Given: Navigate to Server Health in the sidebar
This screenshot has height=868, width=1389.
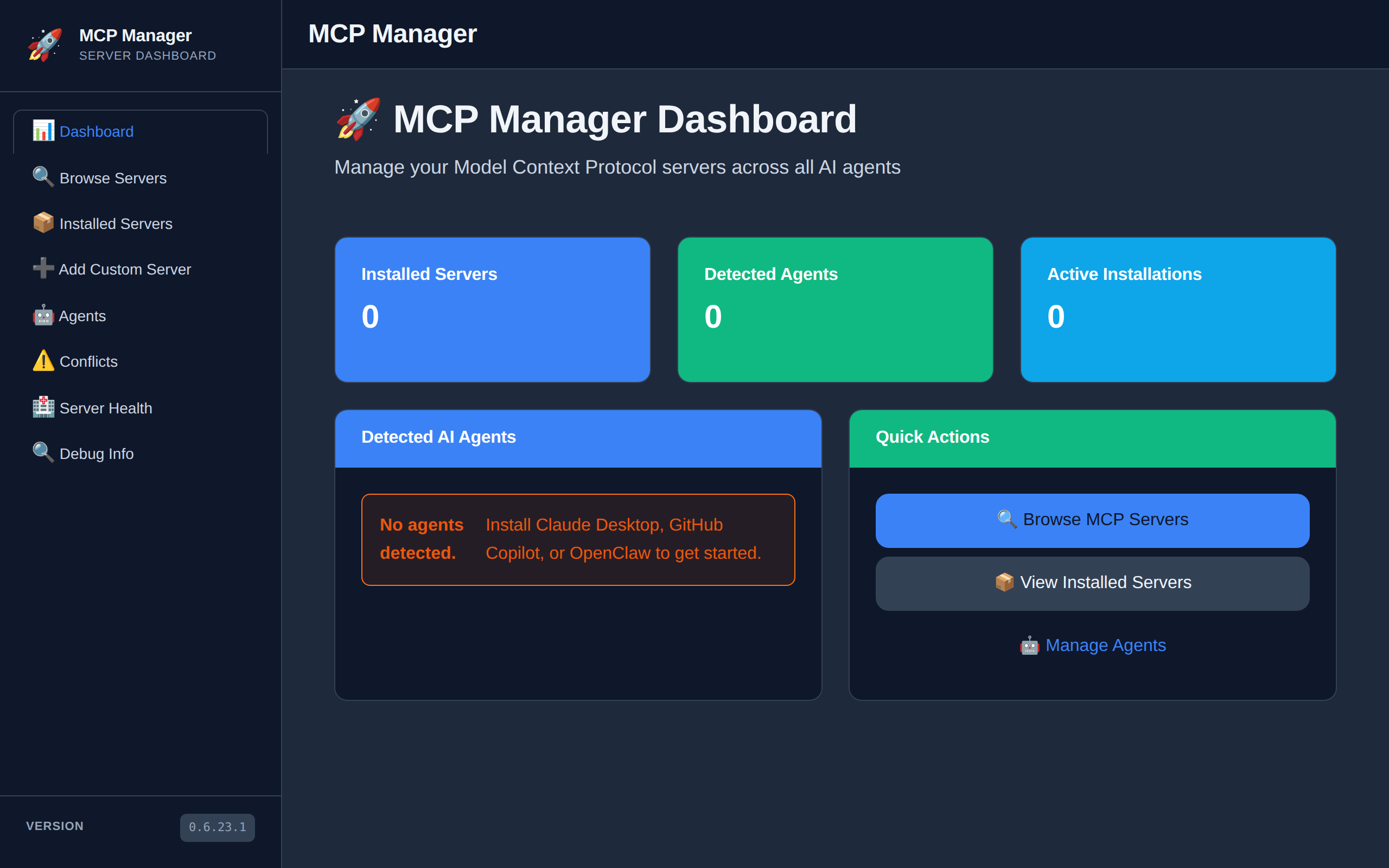Looking at the screenshot, I should click(x=141, y=407).
